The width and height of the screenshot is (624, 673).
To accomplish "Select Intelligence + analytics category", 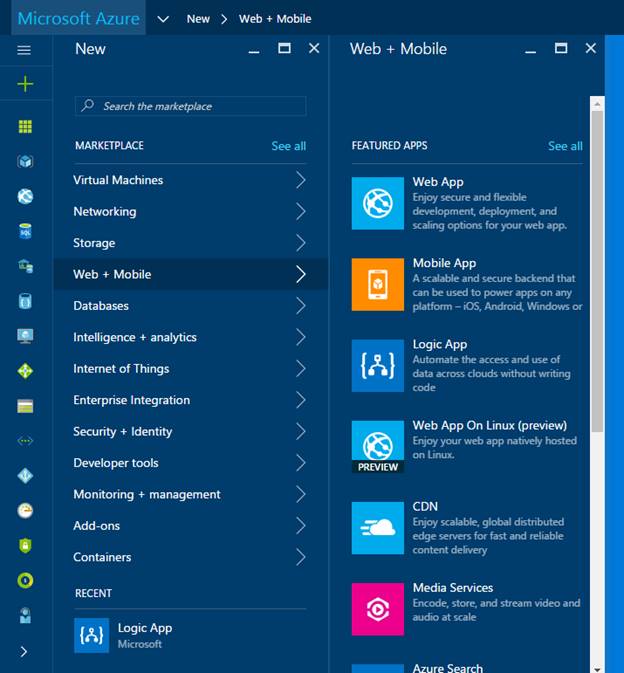I will pyautogui.click(x=191, y=337).
